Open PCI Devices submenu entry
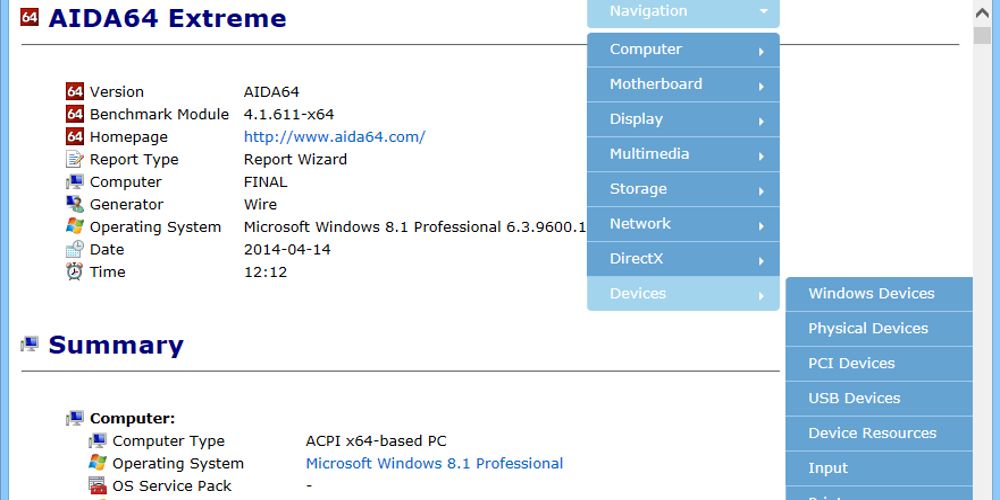The image size is (1000, 500). click(879, 364)
